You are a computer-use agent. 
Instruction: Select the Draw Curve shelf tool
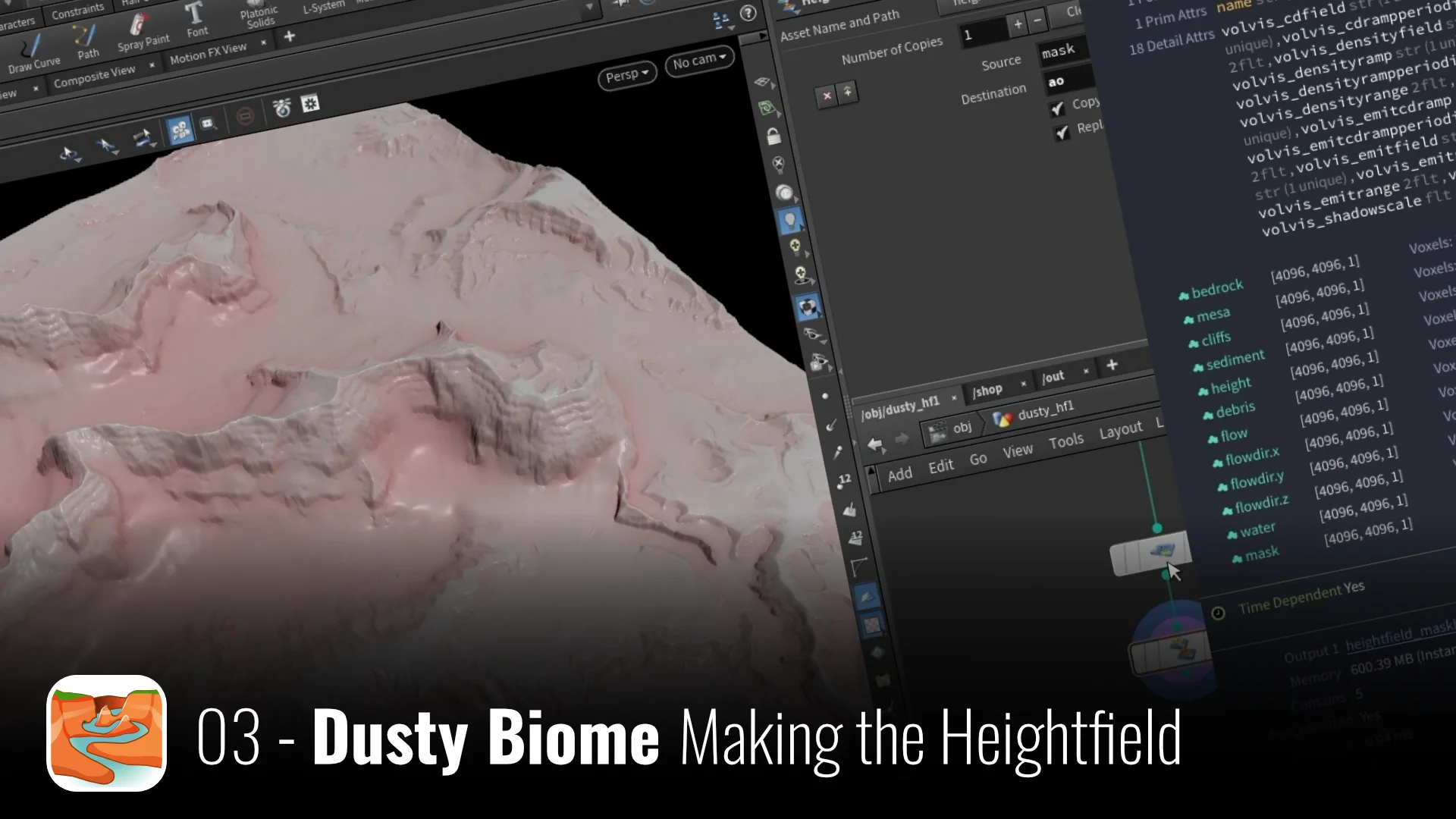coord(33,55)
